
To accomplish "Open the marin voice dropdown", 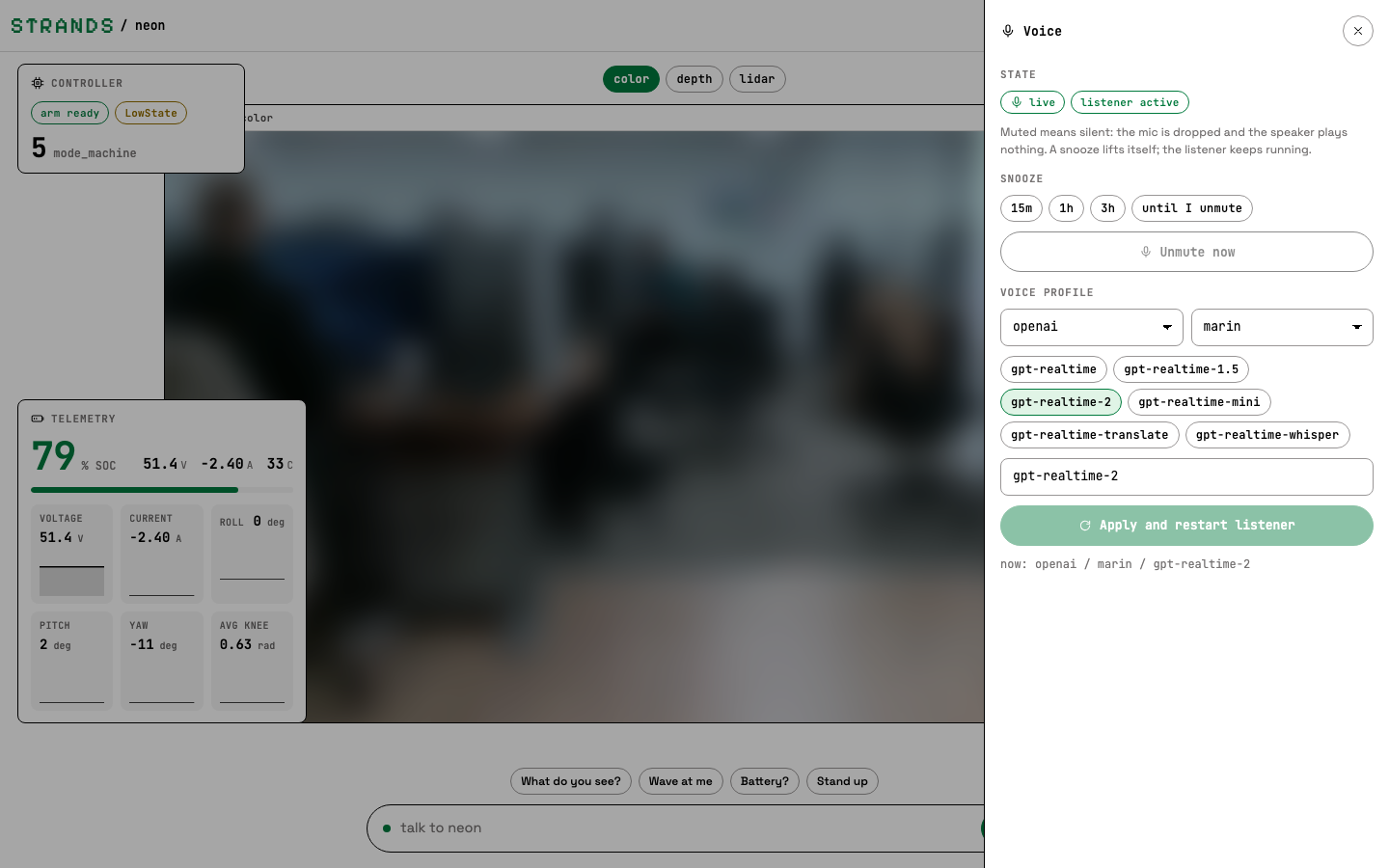I will click(1282, 327).
